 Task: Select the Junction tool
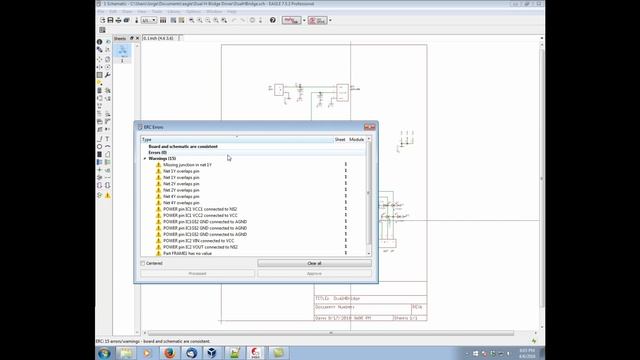click(100, 170)
